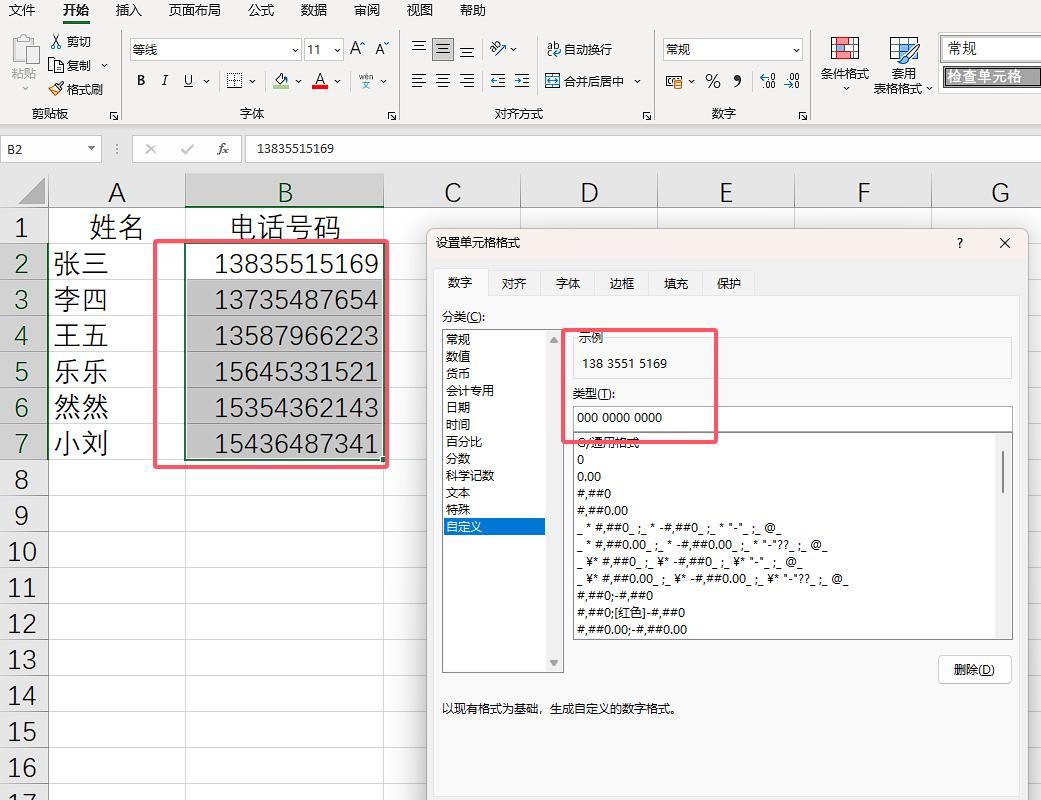
Task: Click the cell borders icon
Action: 234,81
